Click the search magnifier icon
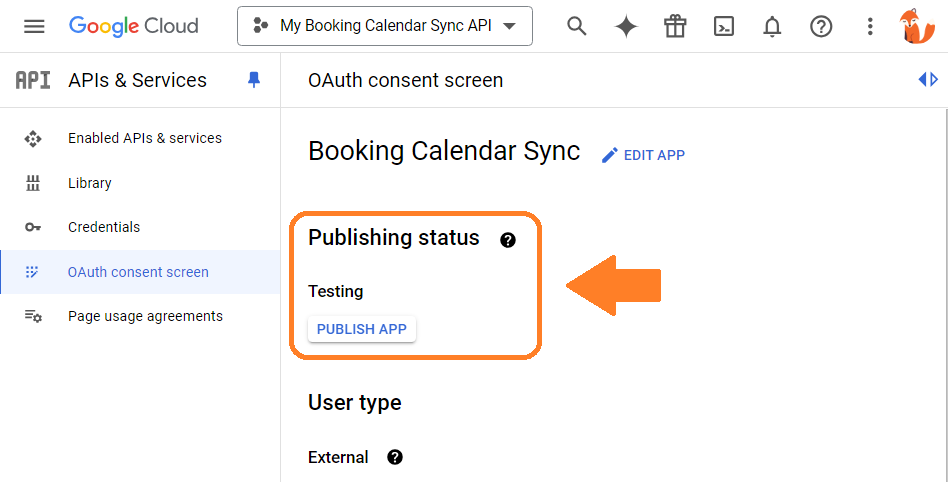This screenshot has width=948, height=482. pos(577,26)
